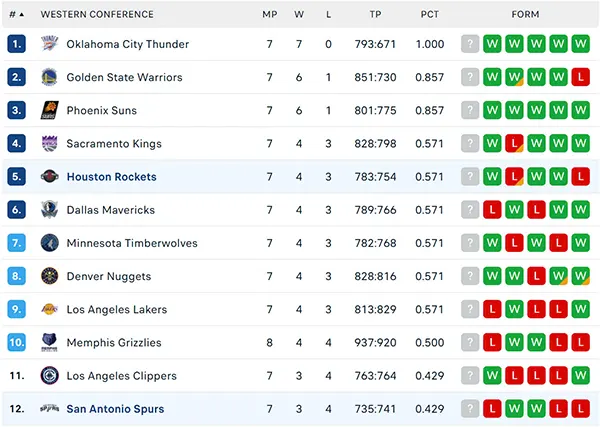Viewport: 600px width, 427px height.
Task: Open the Los Angeles Lakers team page
Action: pos(117,310)
